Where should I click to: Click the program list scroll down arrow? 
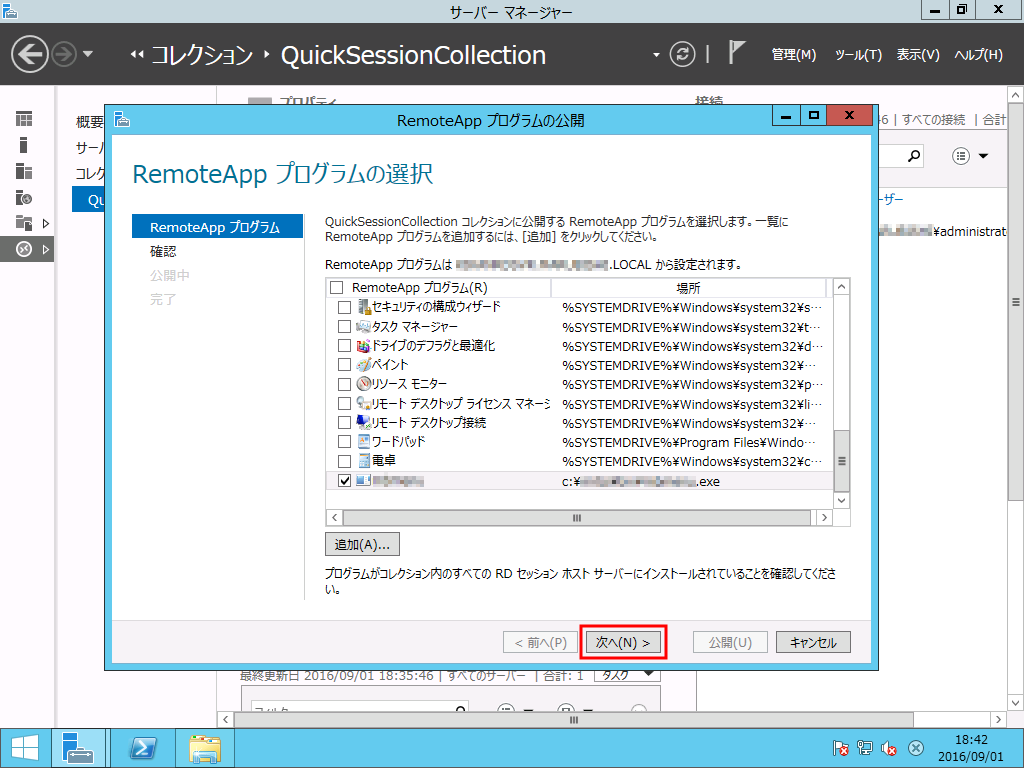point(842,501)
